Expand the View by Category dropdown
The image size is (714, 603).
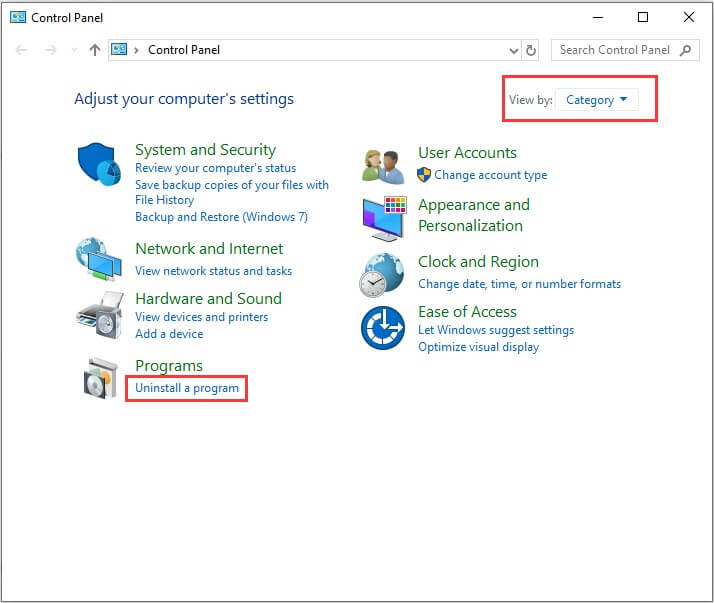[x=597, y=100]
